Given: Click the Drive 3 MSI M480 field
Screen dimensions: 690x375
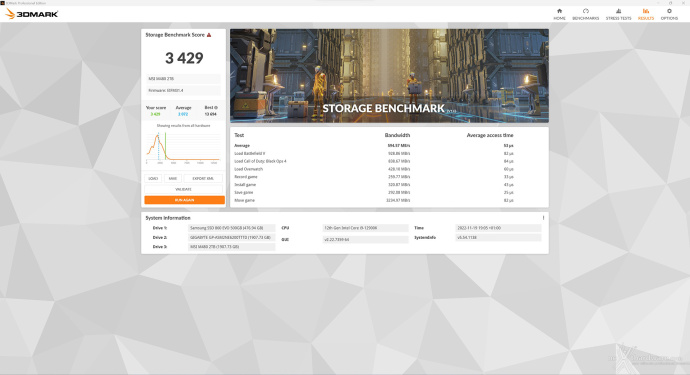Looking at the screenshot, I should pos(231,247).
